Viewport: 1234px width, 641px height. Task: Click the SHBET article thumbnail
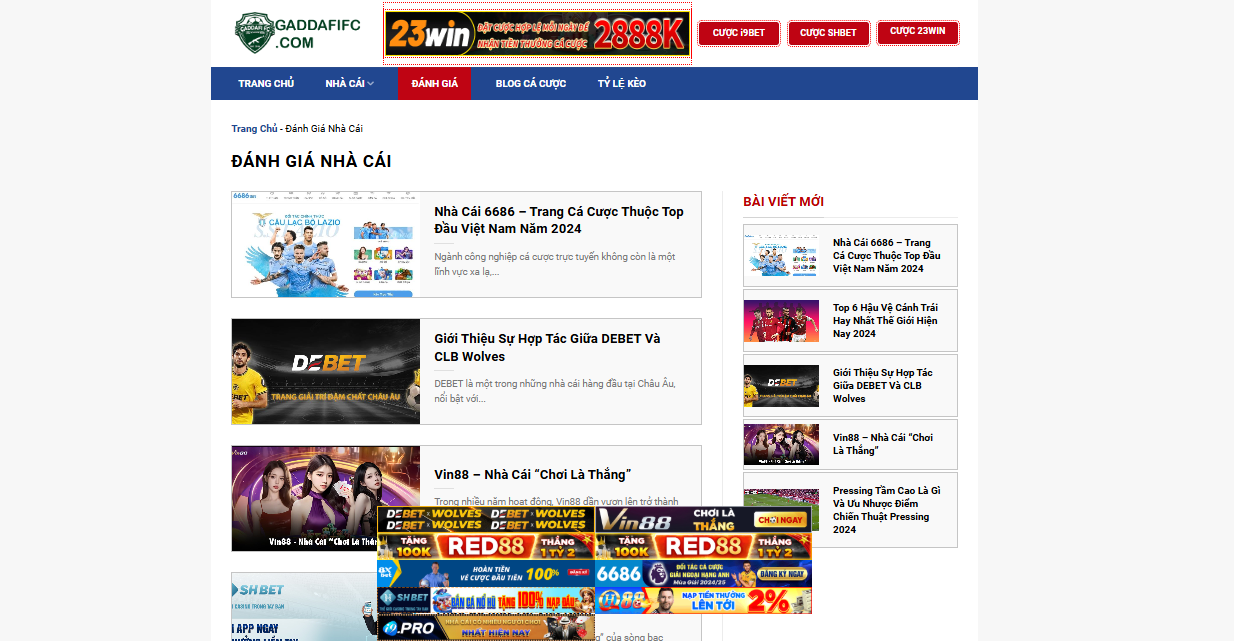click(304, 607)
